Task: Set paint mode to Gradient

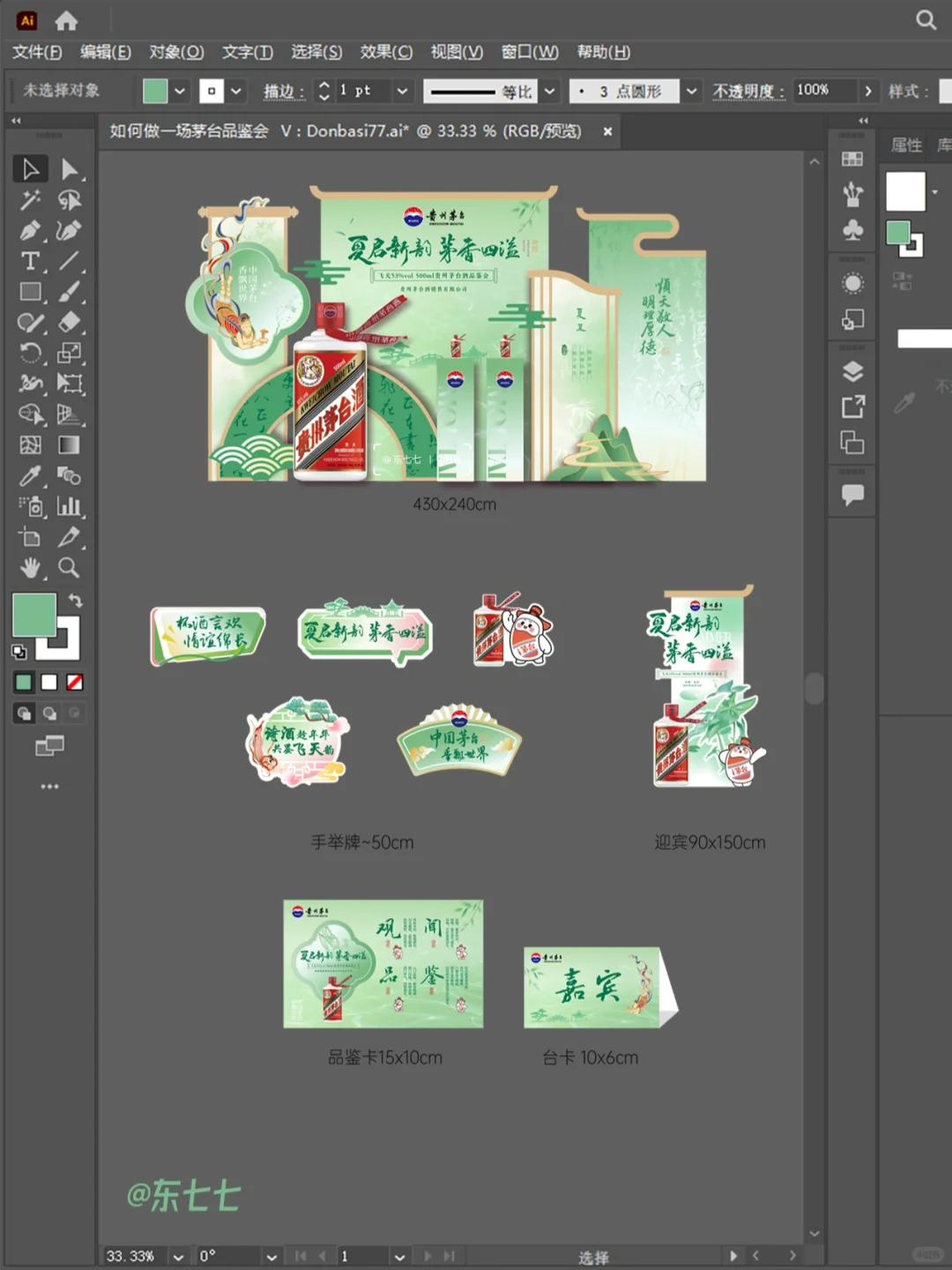Action: tap(49, 683)
